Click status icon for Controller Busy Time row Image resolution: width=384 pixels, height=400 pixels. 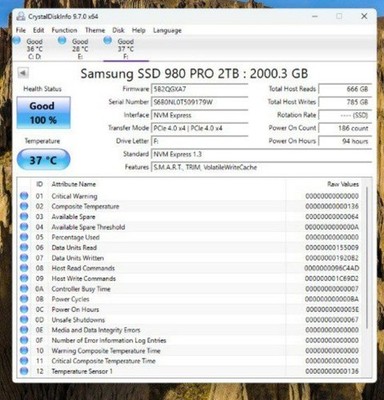pyautogui.click(x=24, y=289)
